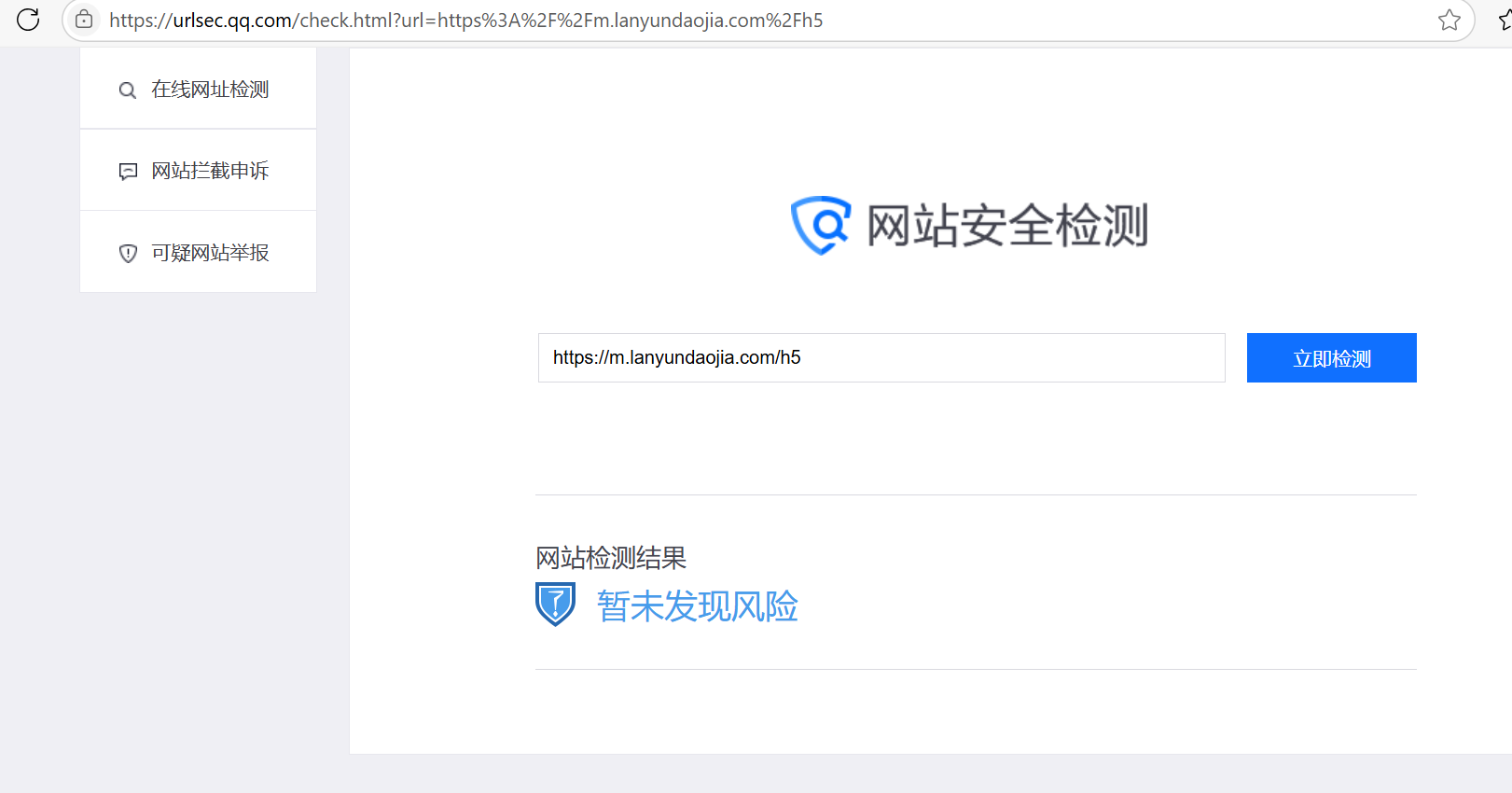Click the 网站安全检测 shield logo

tap(821, 225)
